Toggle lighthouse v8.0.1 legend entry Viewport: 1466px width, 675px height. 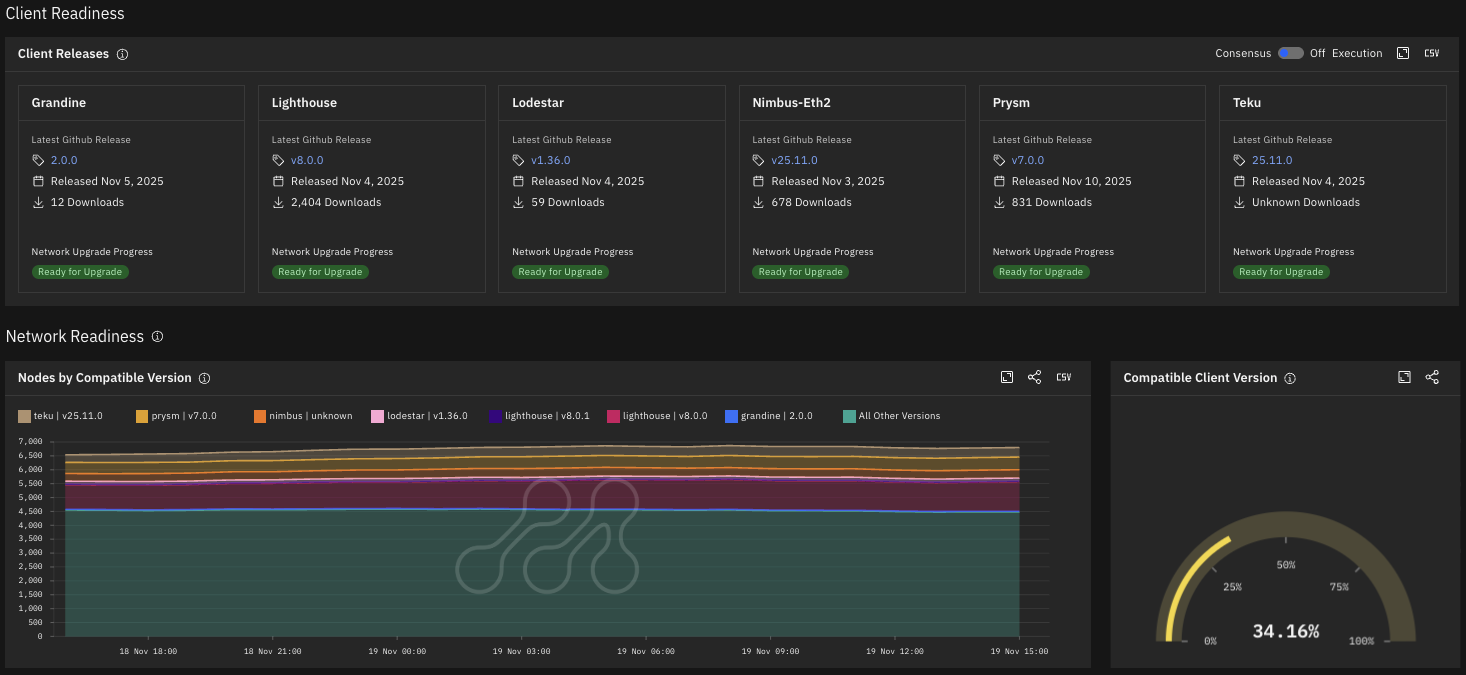coord(539,416)
